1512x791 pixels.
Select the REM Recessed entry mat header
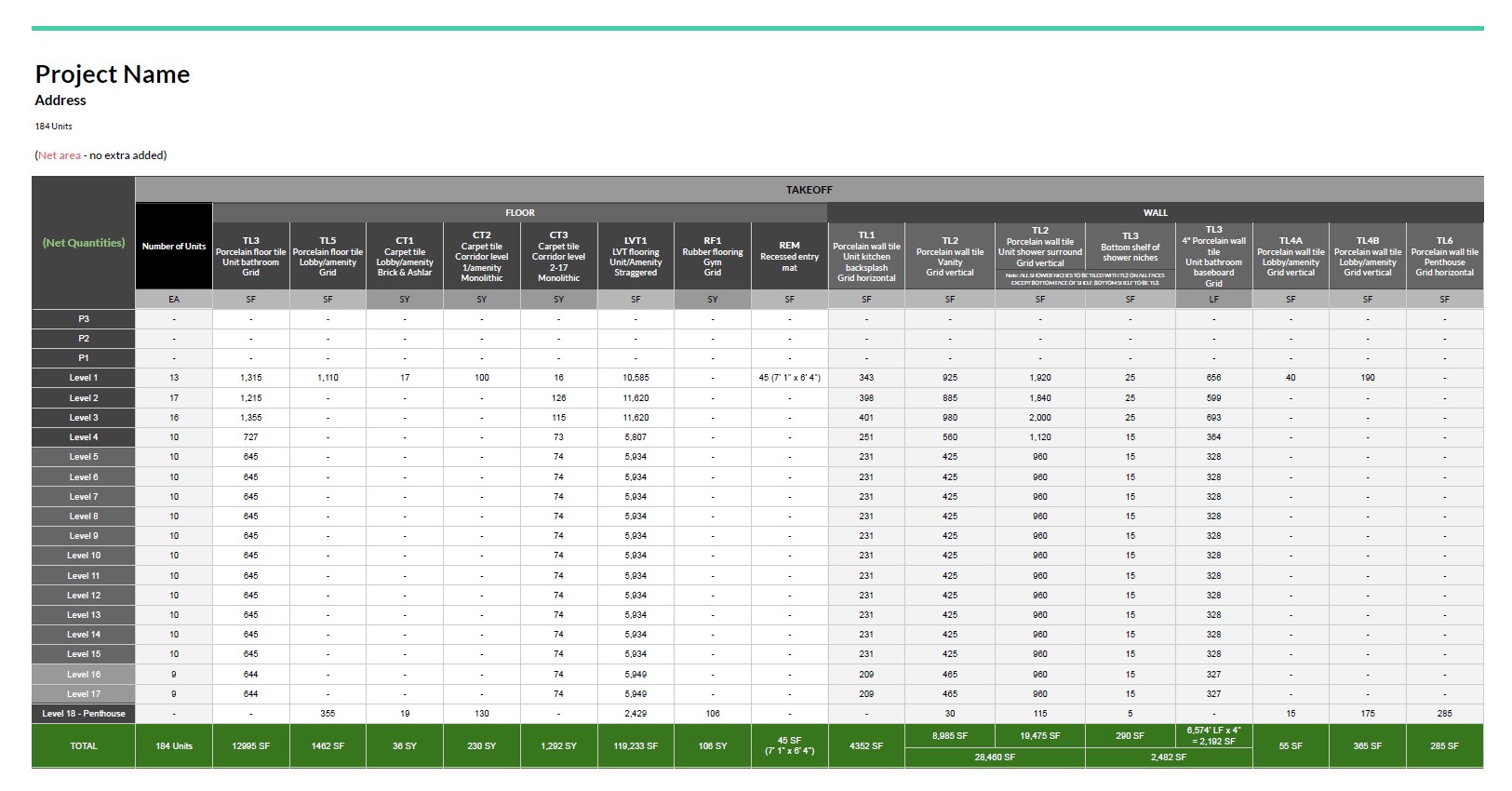[789, 256]
